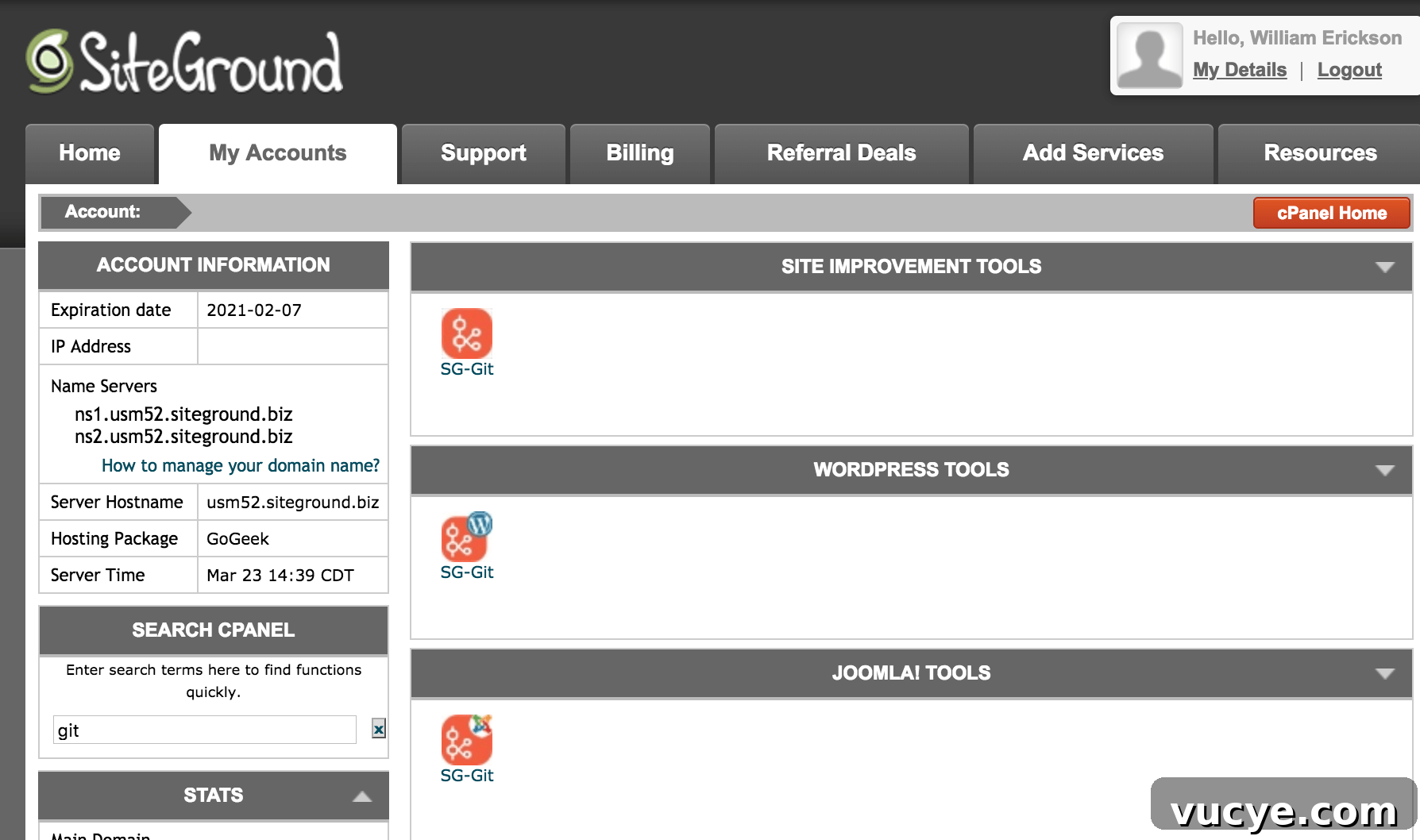Click the SiteGround logo

pos(184,62)
